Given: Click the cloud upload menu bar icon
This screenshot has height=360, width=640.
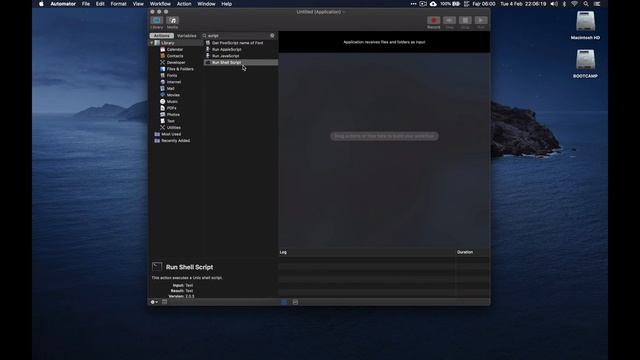Looking at the screenshot, I should pyautogui.click(x=433, y=4).
